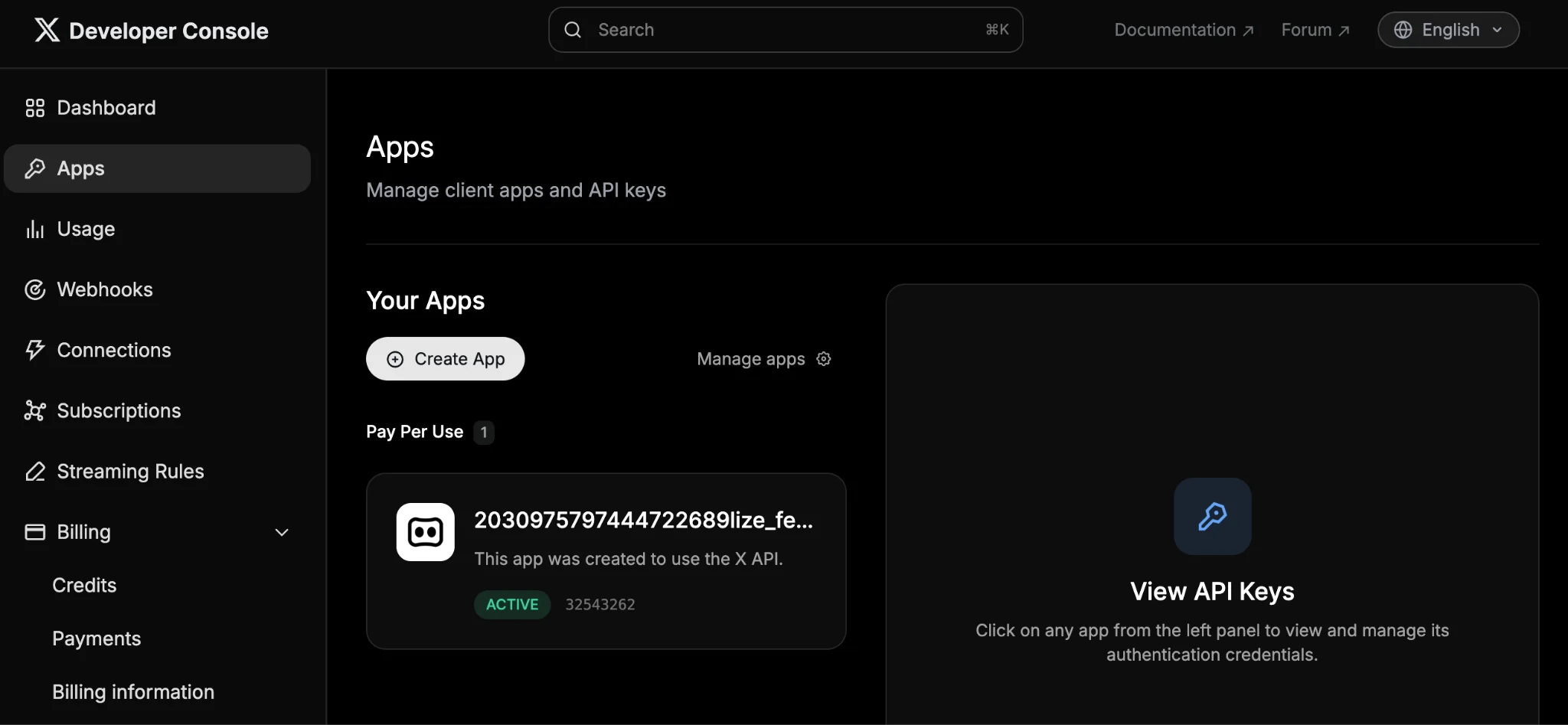The height and width of the screenshot is (725, 1568).
Task: Click the Pay Per Use label
Action: point(414,432)
